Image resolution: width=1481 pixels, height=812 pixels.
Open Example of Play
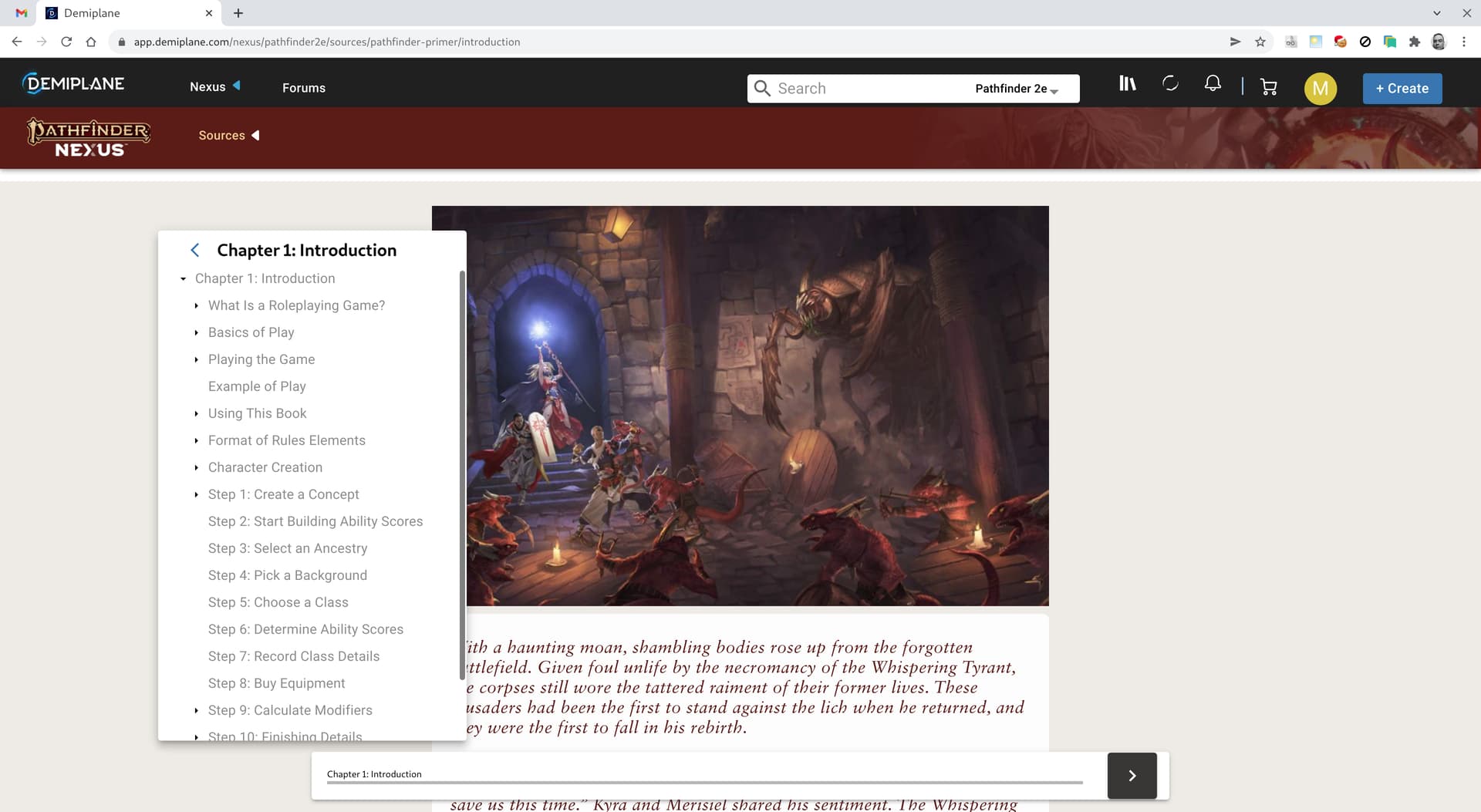[257, 386]
